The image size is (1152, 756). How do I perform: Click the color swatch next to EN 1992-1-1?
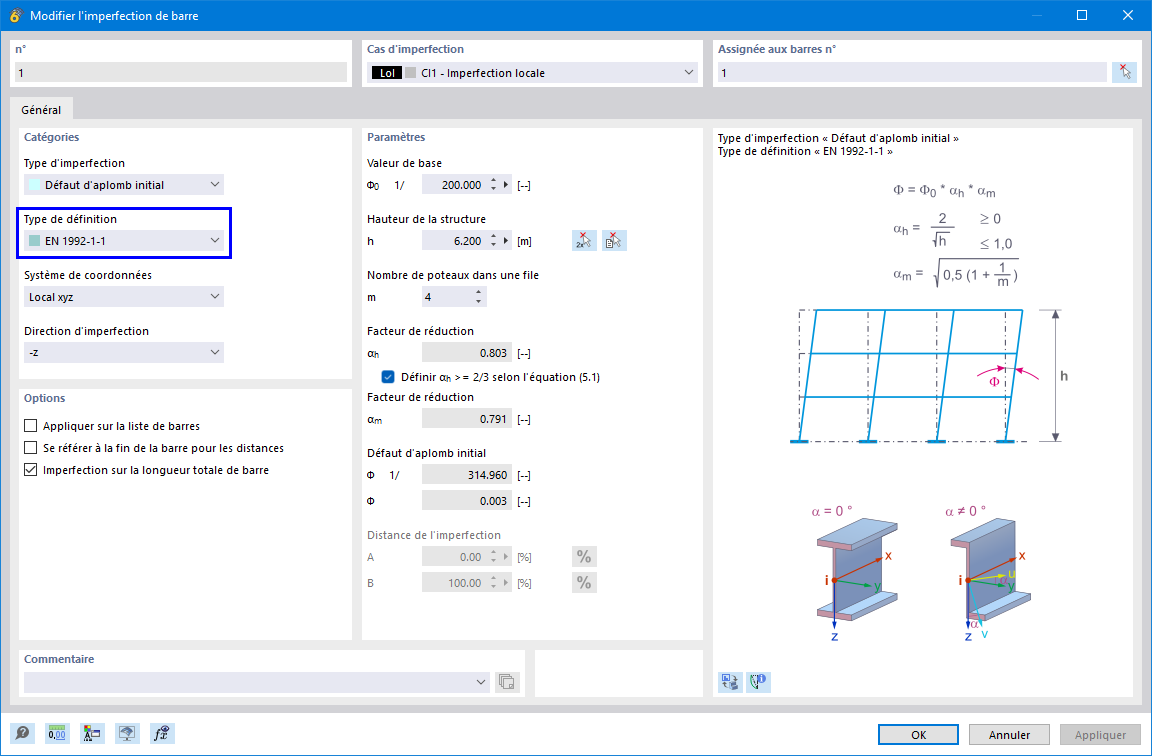tap(35, 241)
